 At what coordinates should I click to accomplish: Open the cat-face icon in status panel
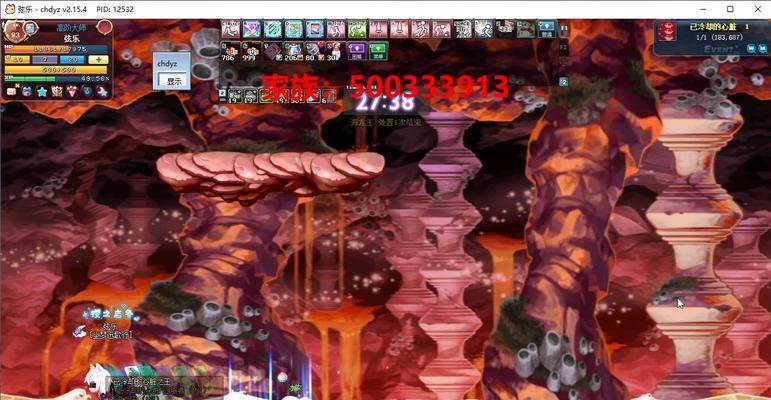coord(27,92)
